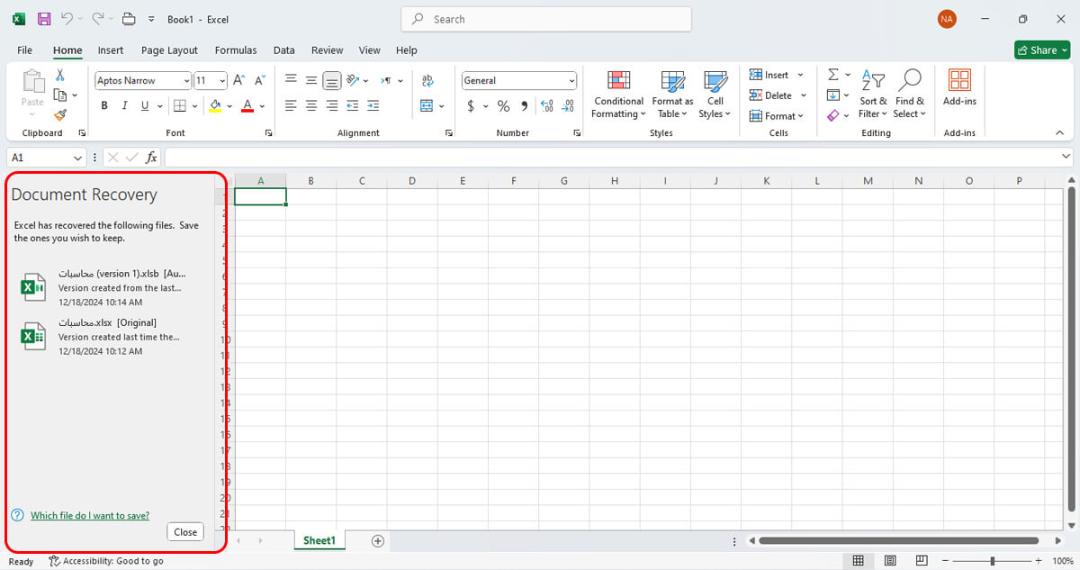
Task: Apply Percent Style format
Action: 503,106
